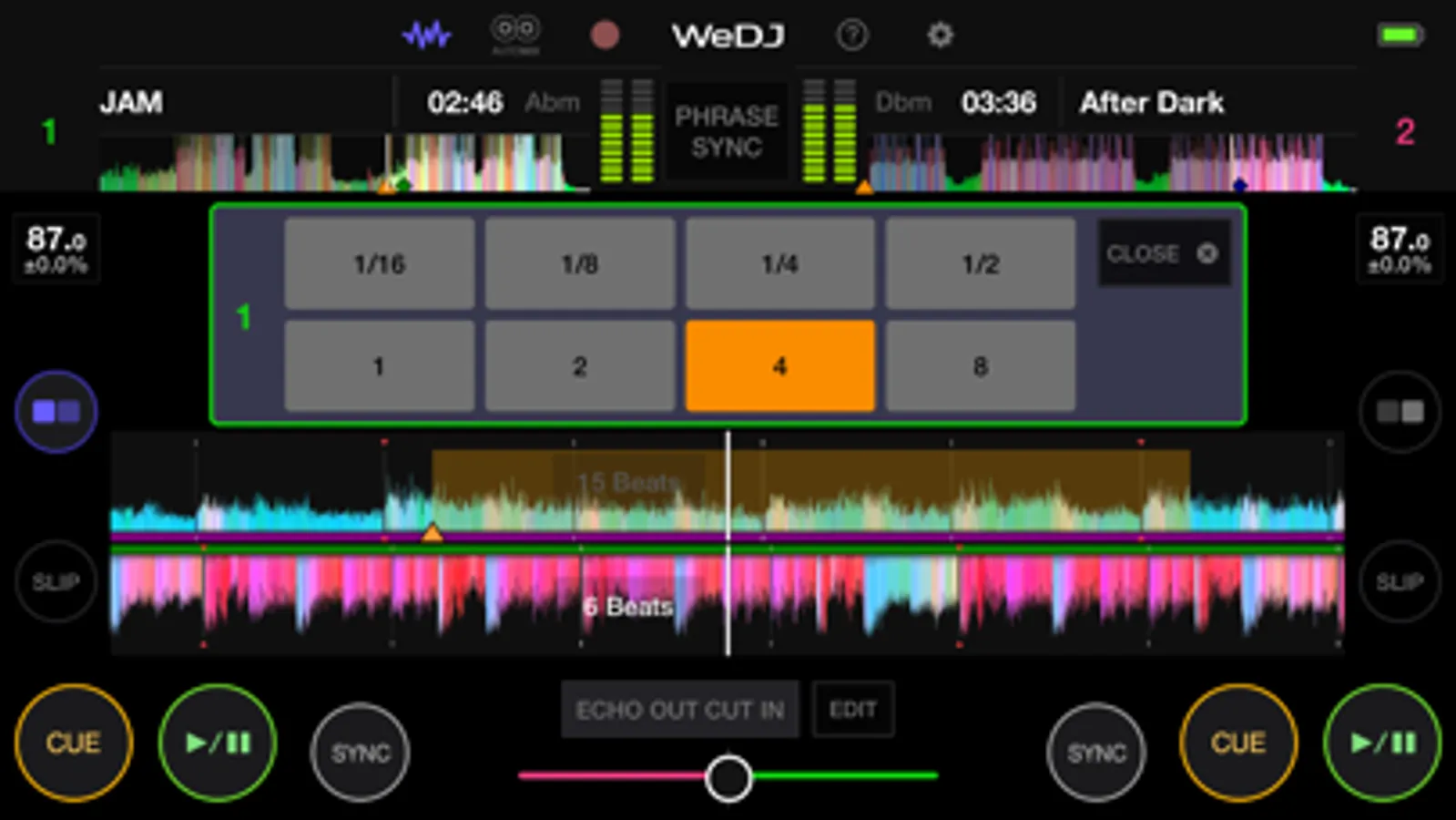Open settings gear icon

[940, 36]
